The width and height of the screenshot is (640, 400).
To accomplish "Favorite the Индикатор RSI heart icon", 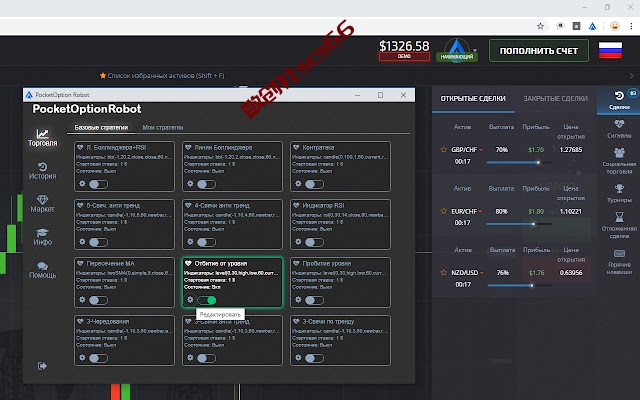I will click(x=296, y=205).
